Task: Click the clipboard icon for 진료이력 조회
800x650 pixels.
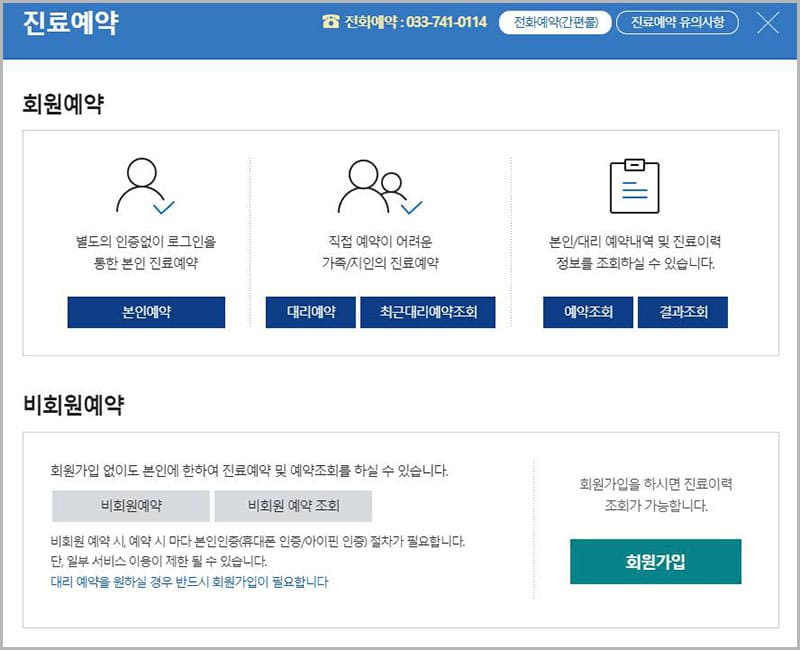Action: click(x=634, y=186)
